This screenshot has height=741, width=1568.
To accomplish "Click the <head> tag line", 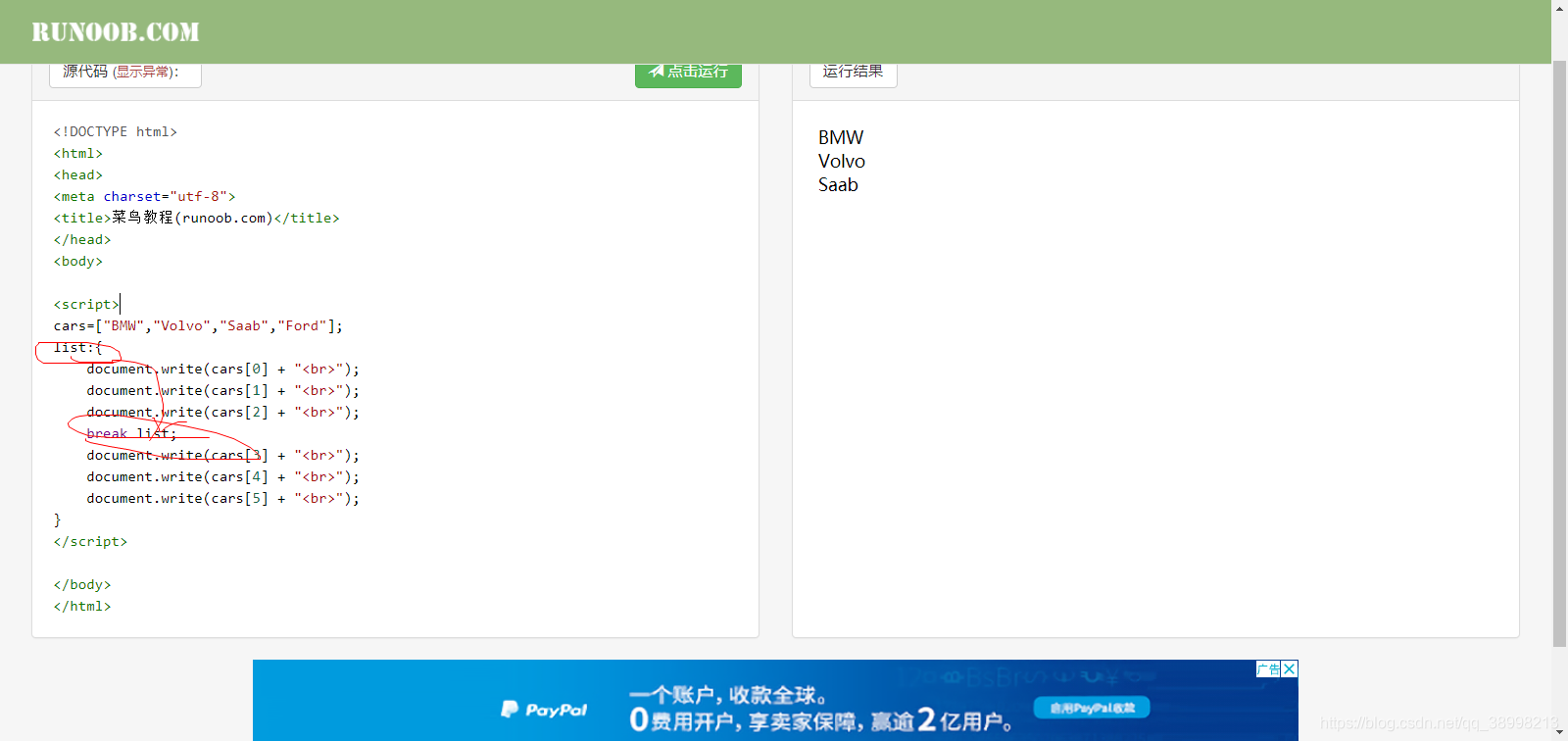I will (x=78, y=174).
